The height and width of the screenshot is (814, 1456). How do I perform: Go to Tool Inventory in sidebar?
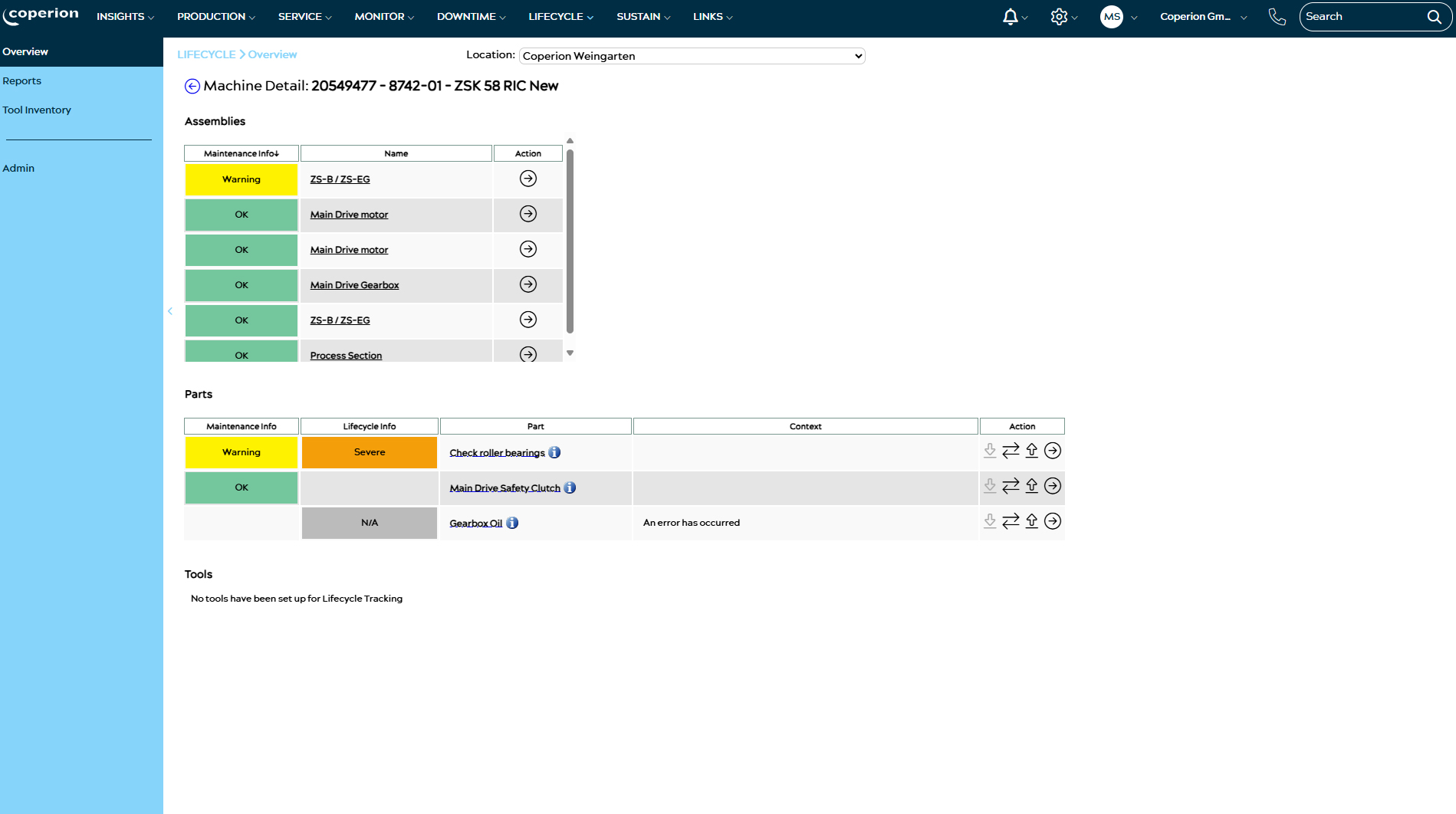click(37, 110)
